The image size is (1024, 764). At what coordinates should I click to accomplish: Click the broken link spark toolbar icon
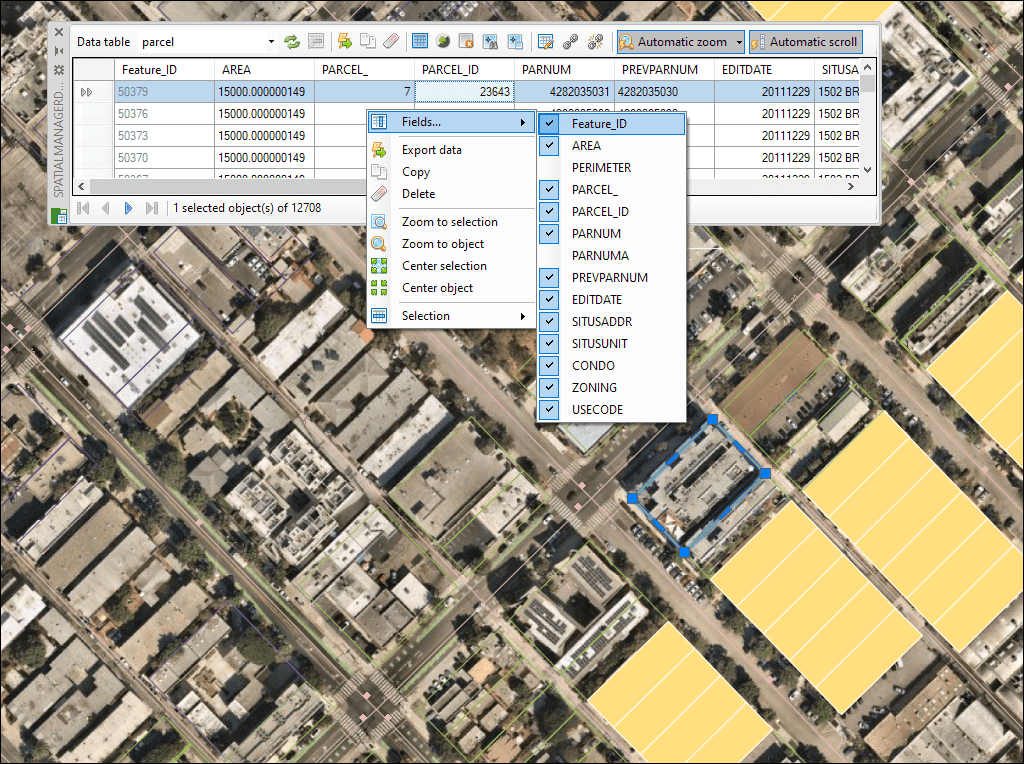click(595, 42)
